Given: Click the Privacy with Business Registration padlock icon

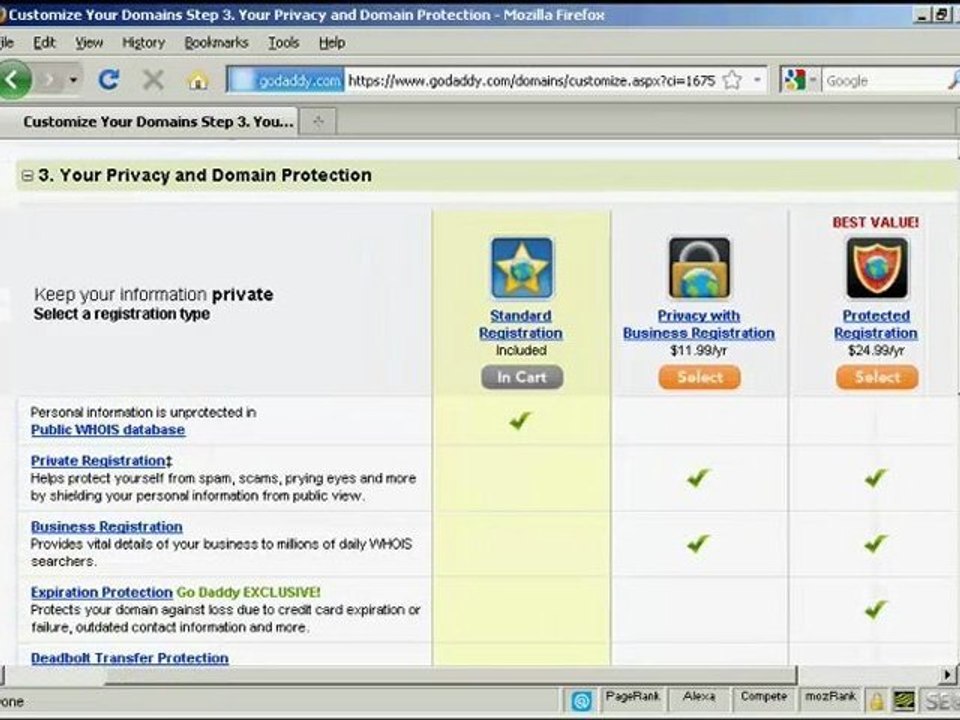Looking at the screenshot, I should [x=699, y=268].
